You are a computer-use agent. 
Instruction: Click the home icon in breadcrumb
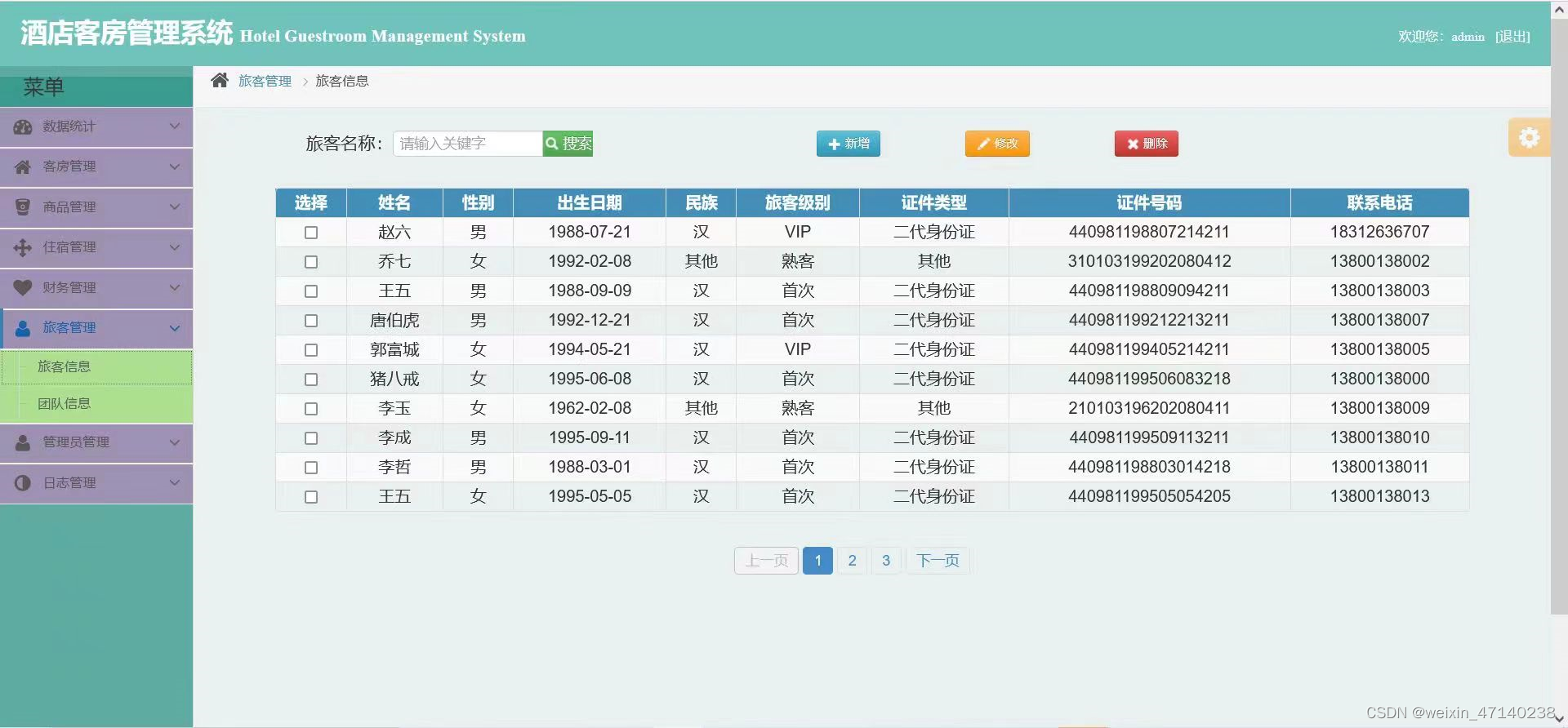[x=219, y=80]
